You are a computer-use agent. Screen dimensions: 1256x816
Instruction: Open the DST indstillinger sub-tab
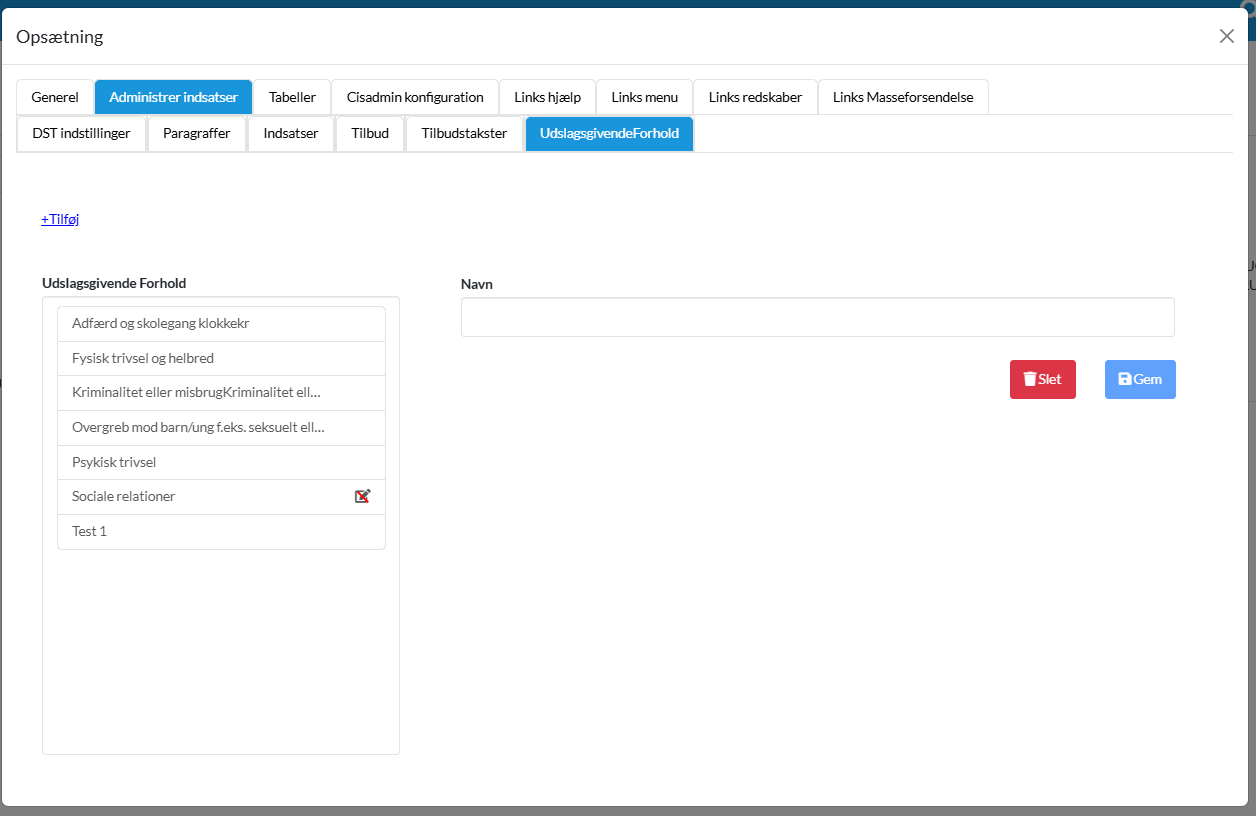(x=81, y=133)
